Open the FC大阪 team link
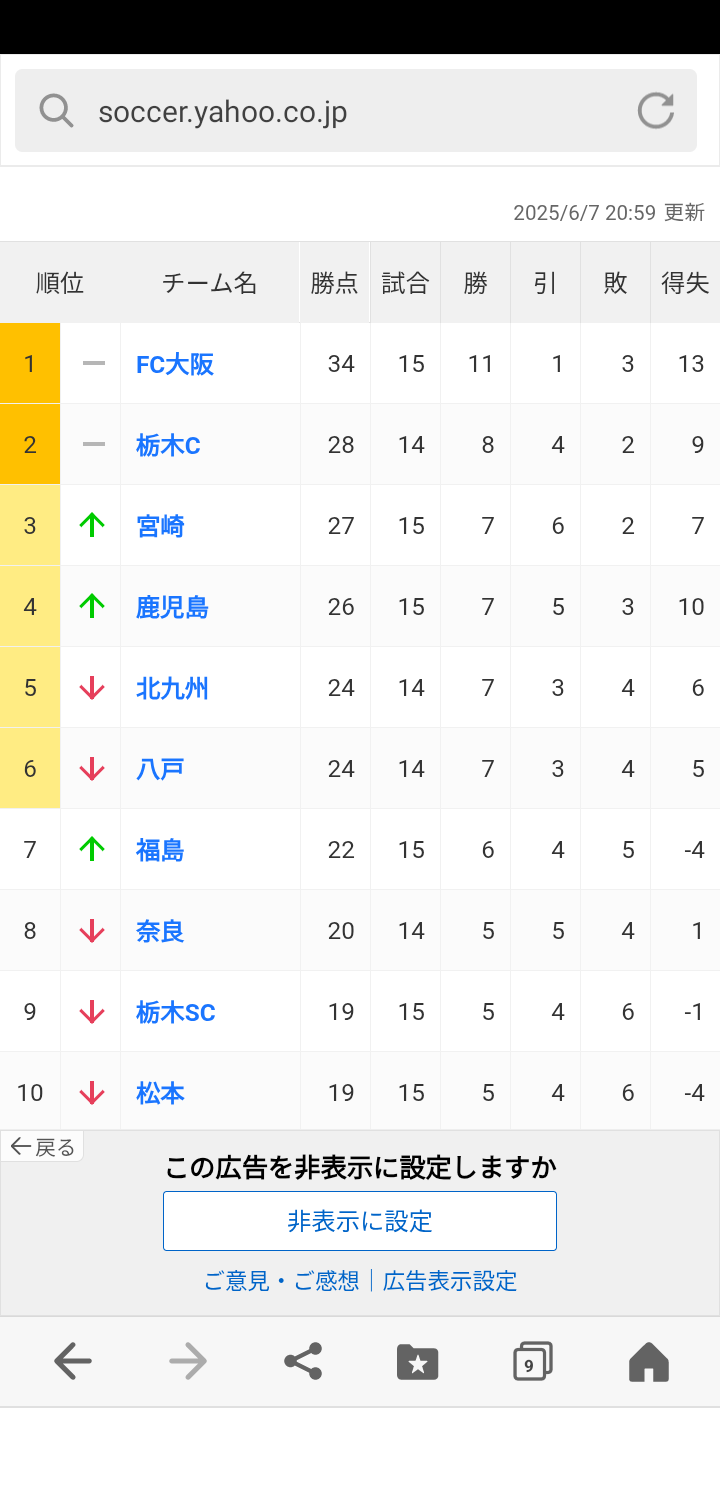The height and width of the screenshot is (1496, 720). 175,364
